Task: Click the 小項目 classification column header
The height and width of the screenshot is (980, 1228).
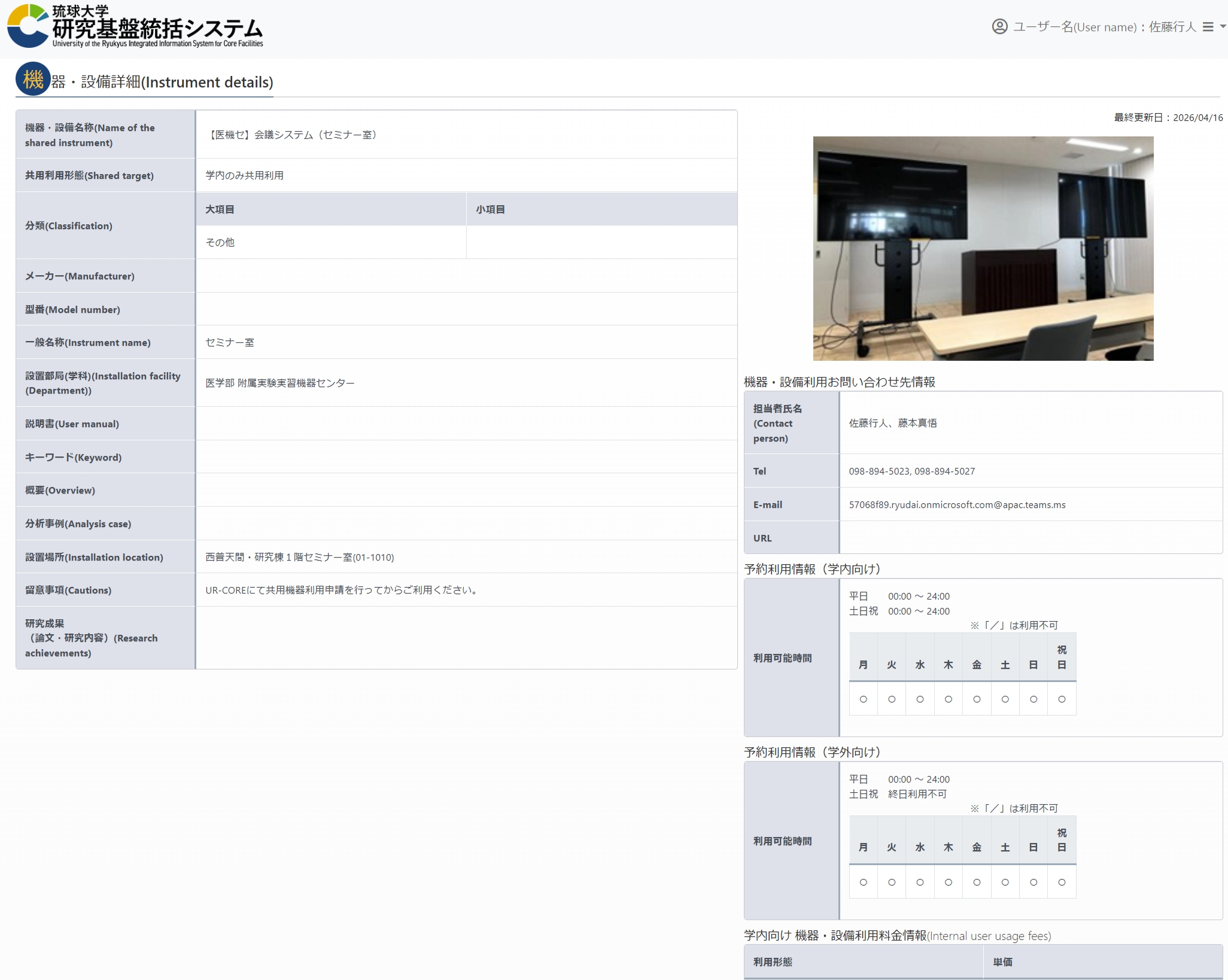Action: [x=490, y=209]
